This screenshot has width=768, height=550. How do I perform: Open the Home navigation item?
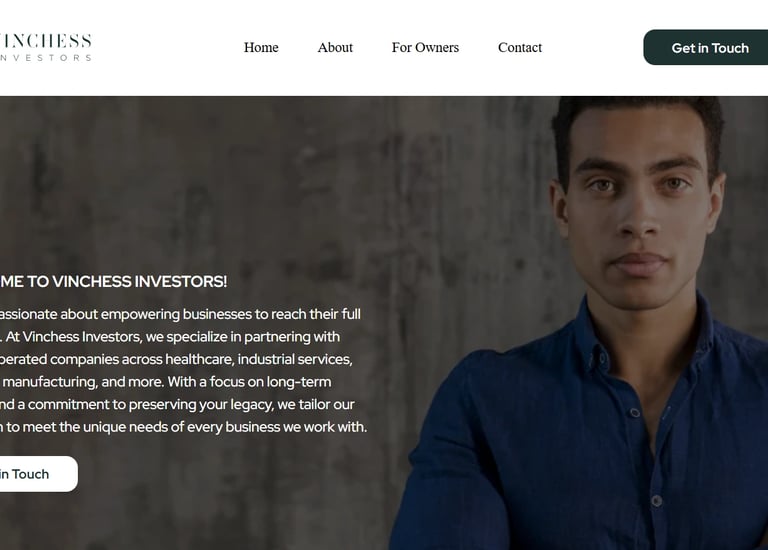click(261, 48)
